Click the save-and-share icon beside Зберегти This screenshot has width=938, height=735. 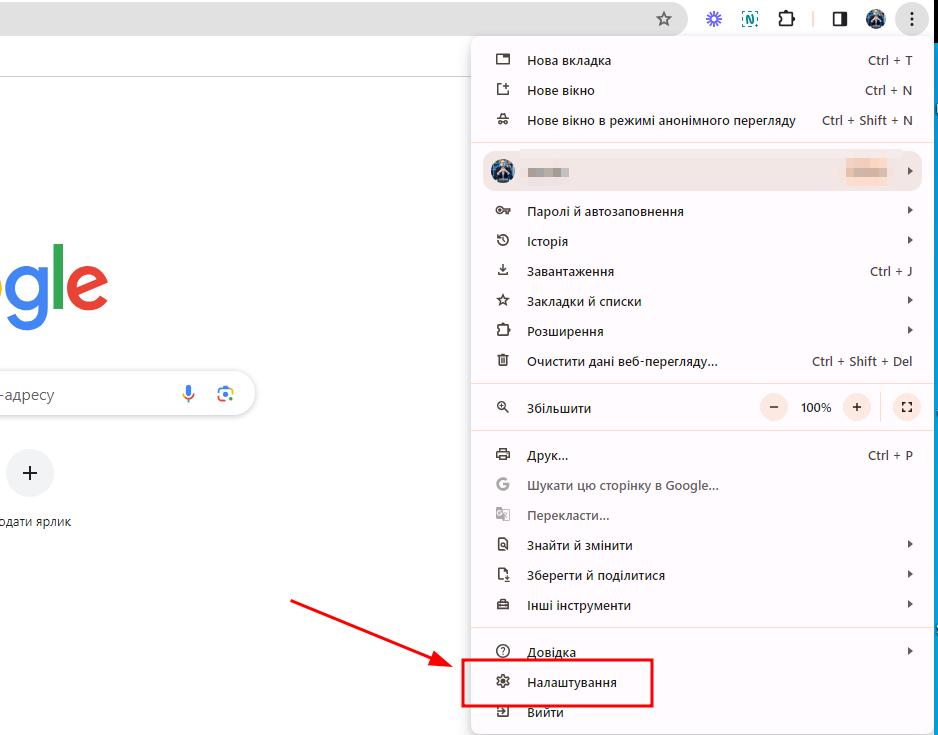(x=502, y=574)
